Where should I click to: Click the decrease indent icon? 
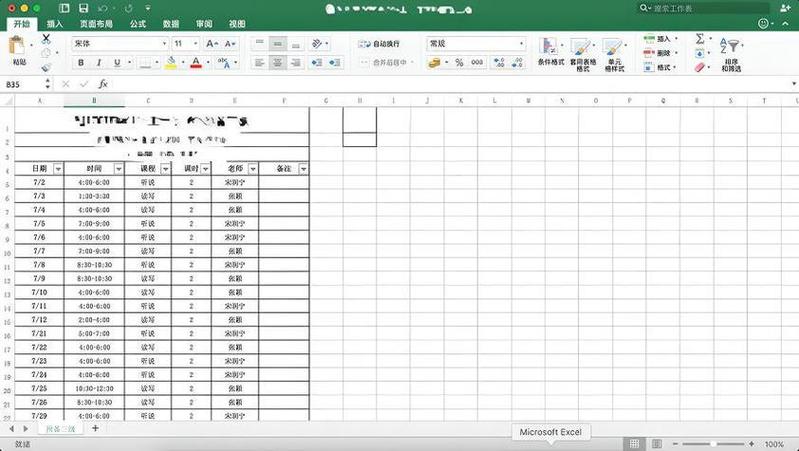(317, 63)
